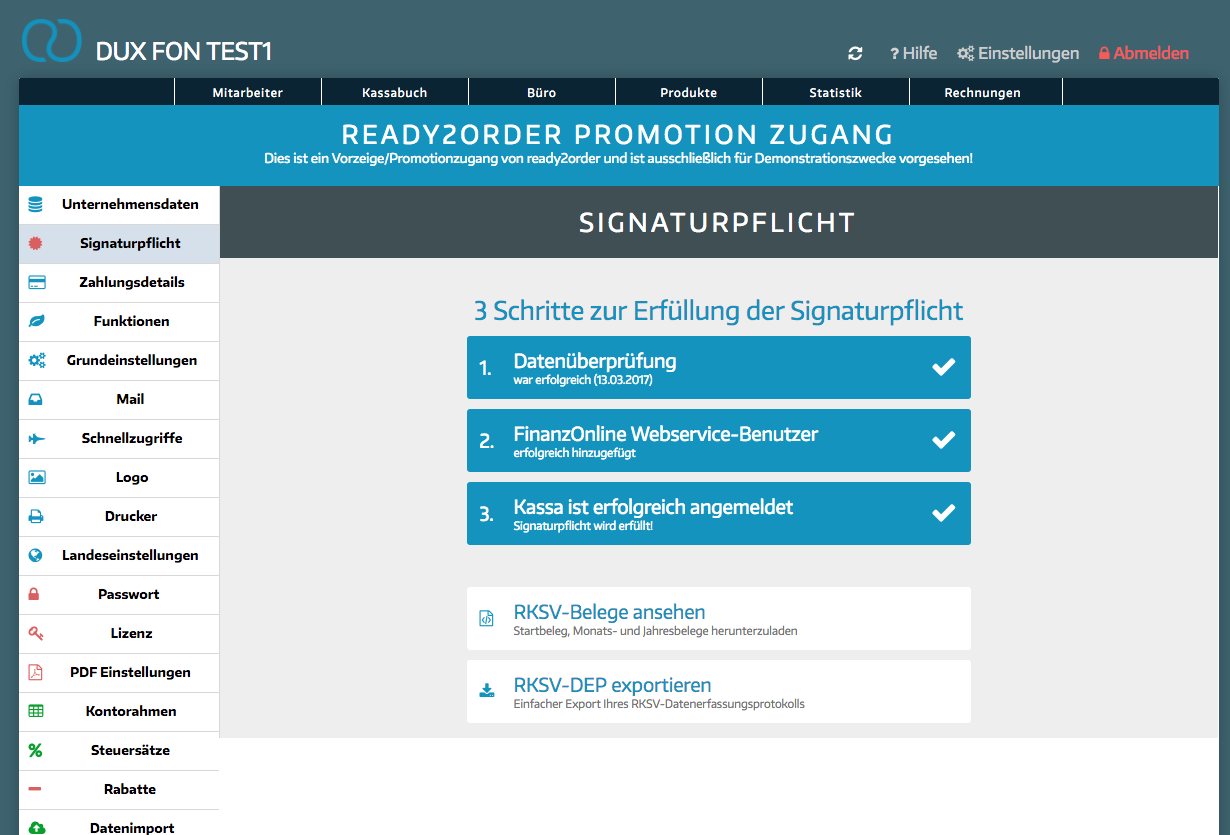This screenshot has height=835, width=1230.
Task: Click the Zahlungsdetails credit card icon
Action: (x=36, y=282)
